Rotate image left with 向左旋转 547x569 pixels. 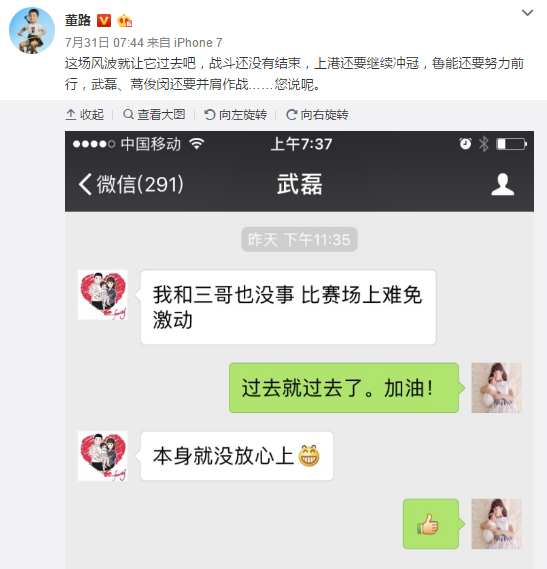236,115
